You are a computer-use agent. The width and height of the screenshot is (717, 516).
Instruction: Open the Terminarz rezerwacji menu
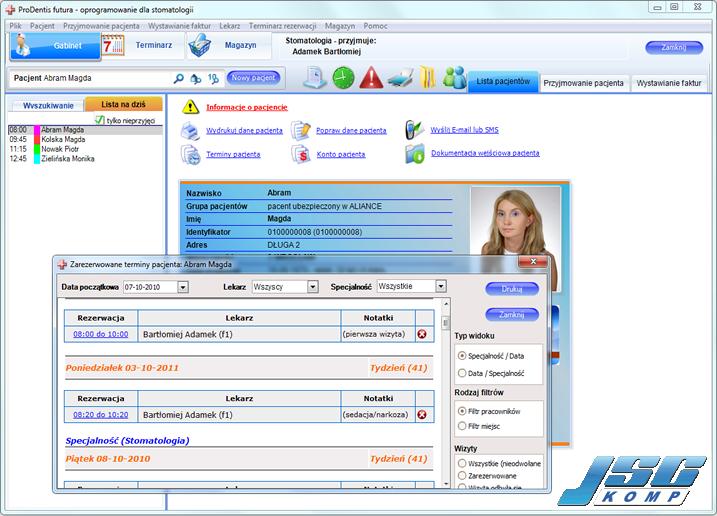tap(282, 26)
